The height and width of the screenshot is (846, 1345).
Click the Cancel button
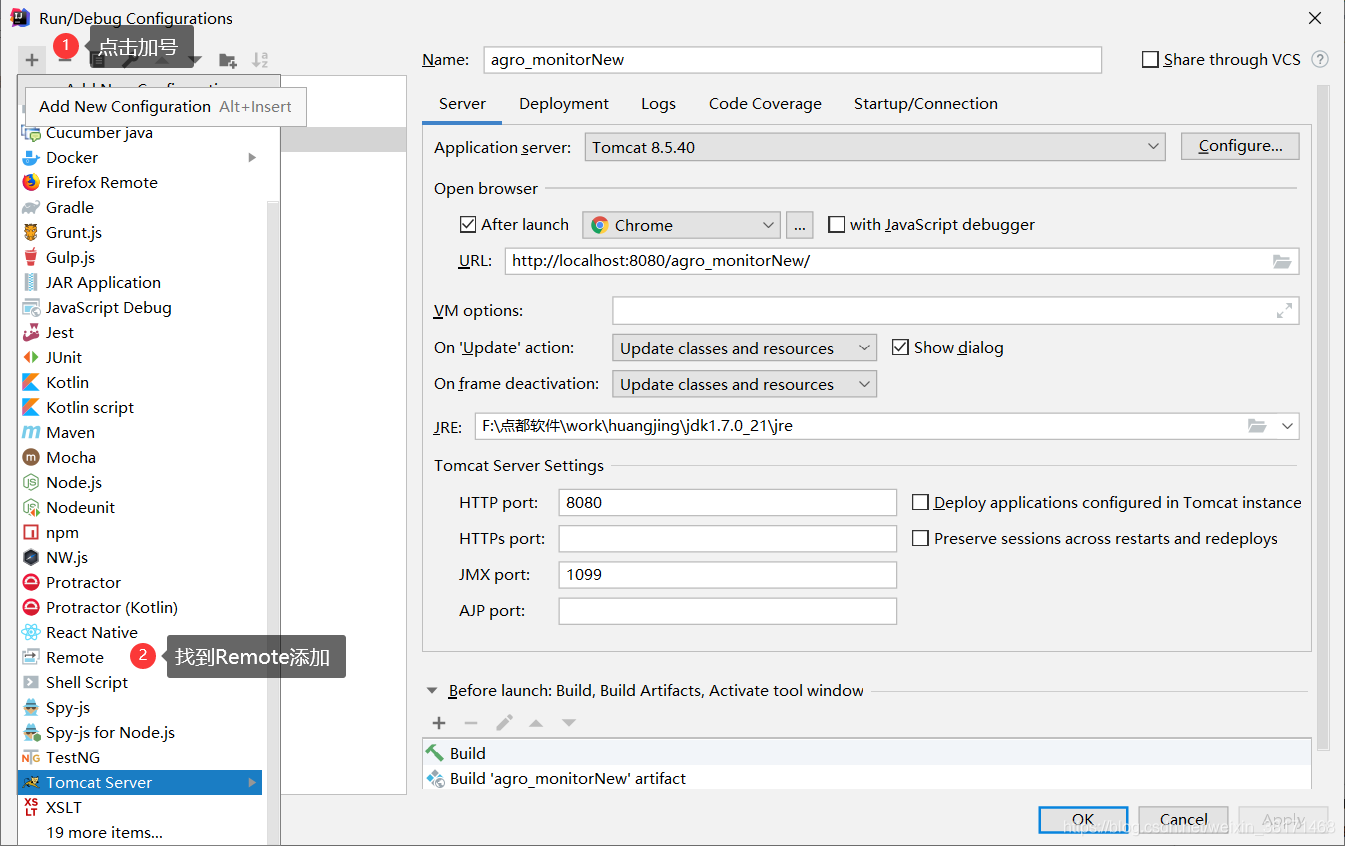pos(1184,820)
